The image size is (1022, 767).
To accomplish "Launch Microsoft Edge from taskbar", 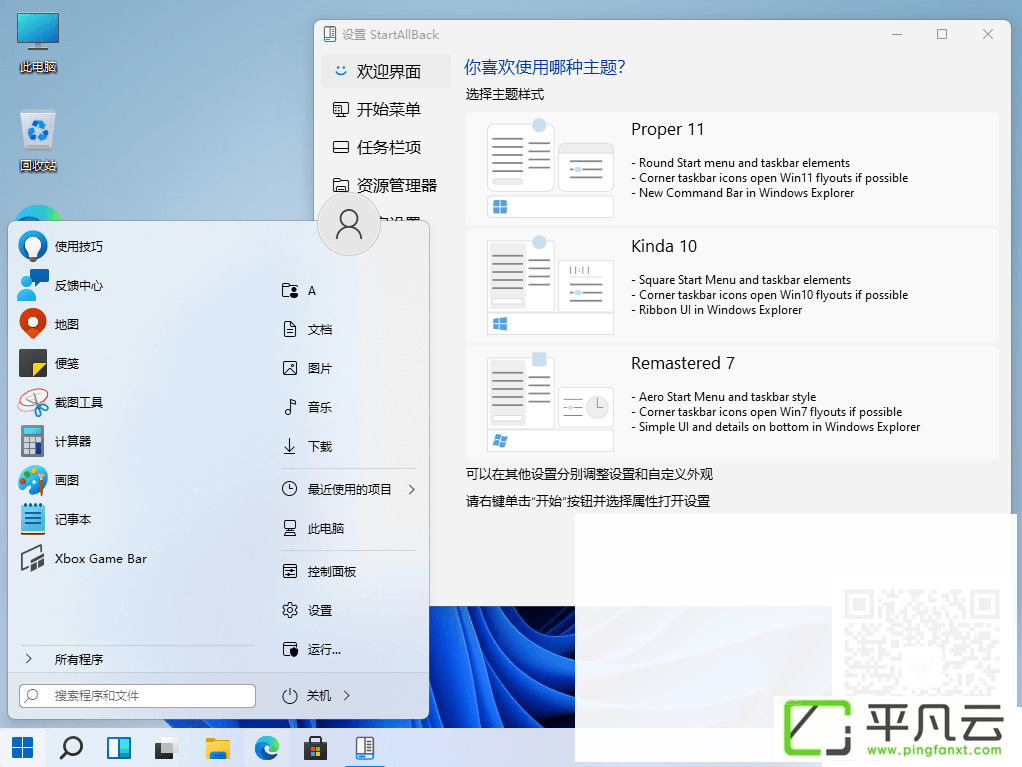I will click(x=267, y=748).
